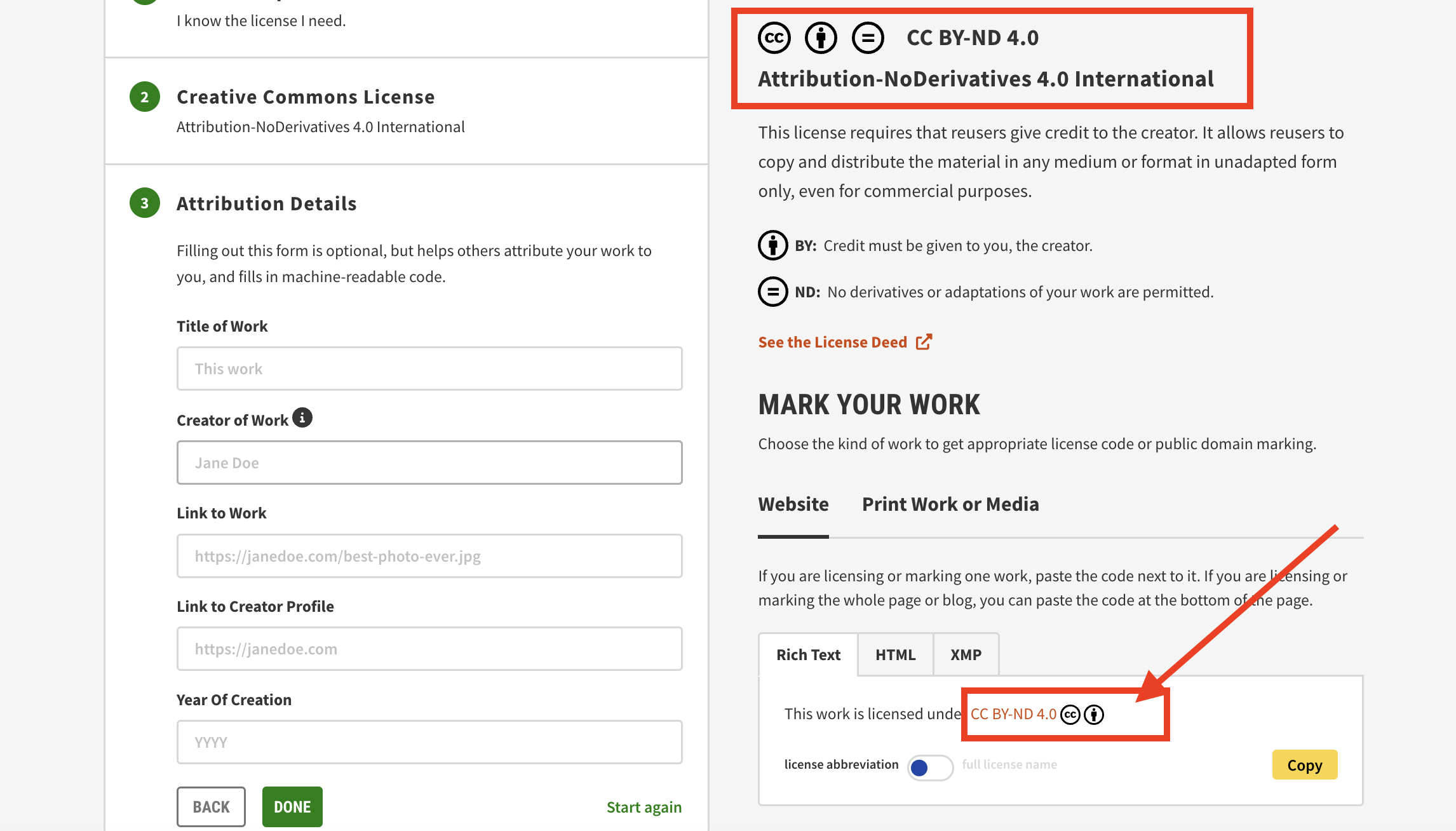Image resolution: width=1456 pixels, height=831 pixels.
Task: Click the small CC icon in the license snippet
Action: tap(1070, 713)
